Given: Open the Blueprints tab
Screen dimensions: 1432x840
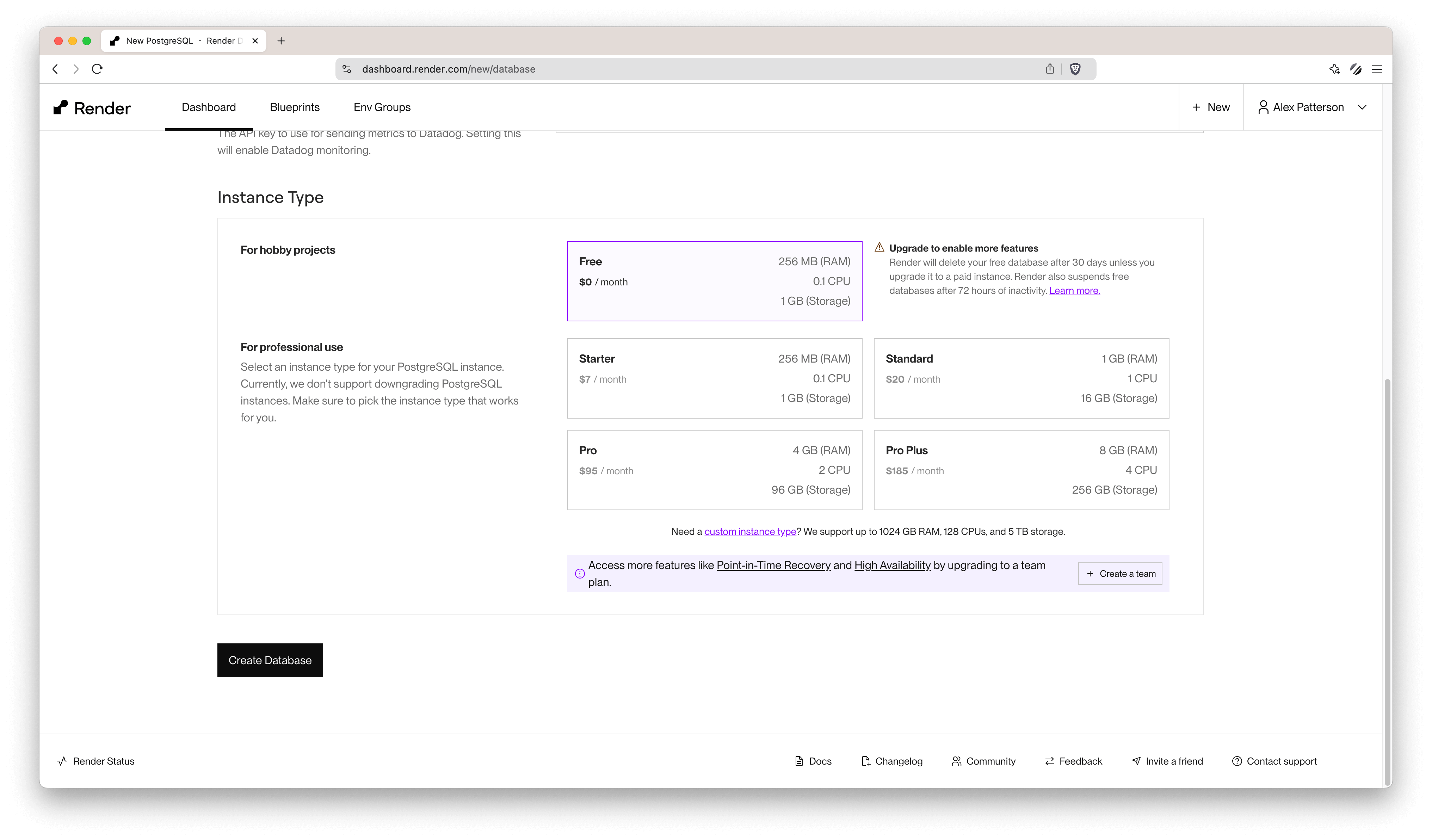Looking at the screenshot, I should (294, 107).
